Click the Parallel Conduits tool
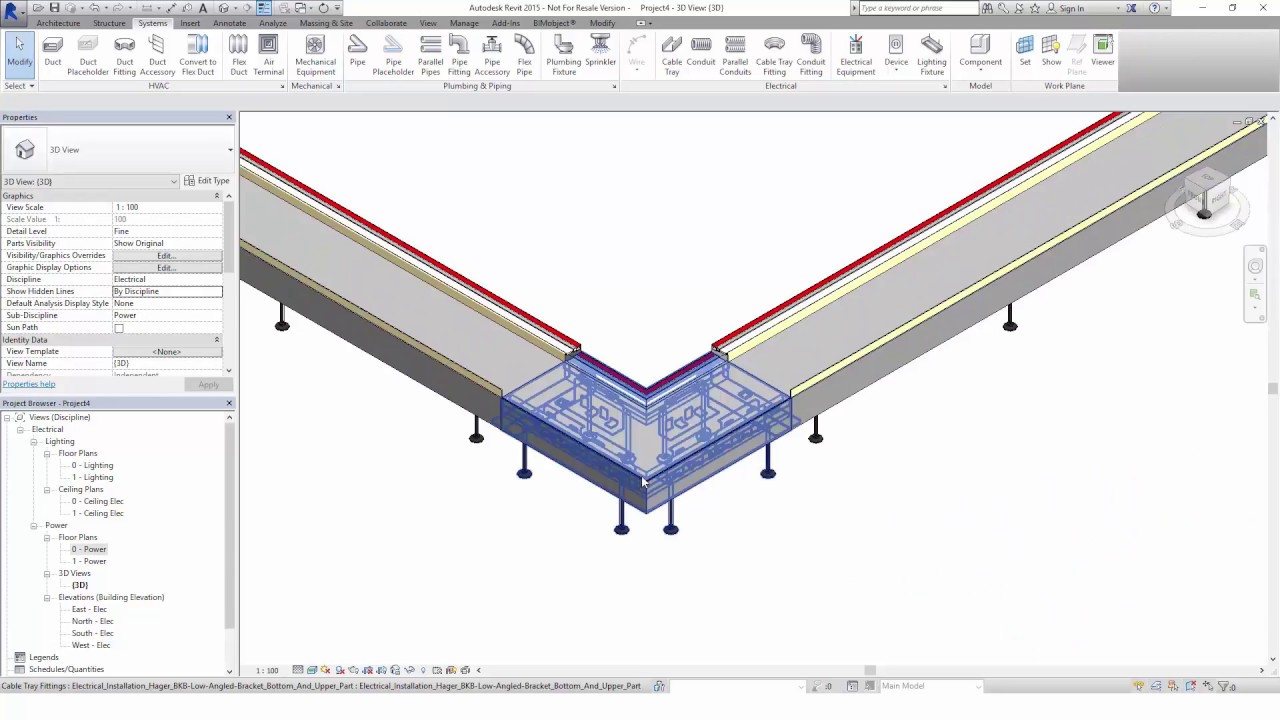This screenshot has height=720, width=1280. click(x=735, y=54)
